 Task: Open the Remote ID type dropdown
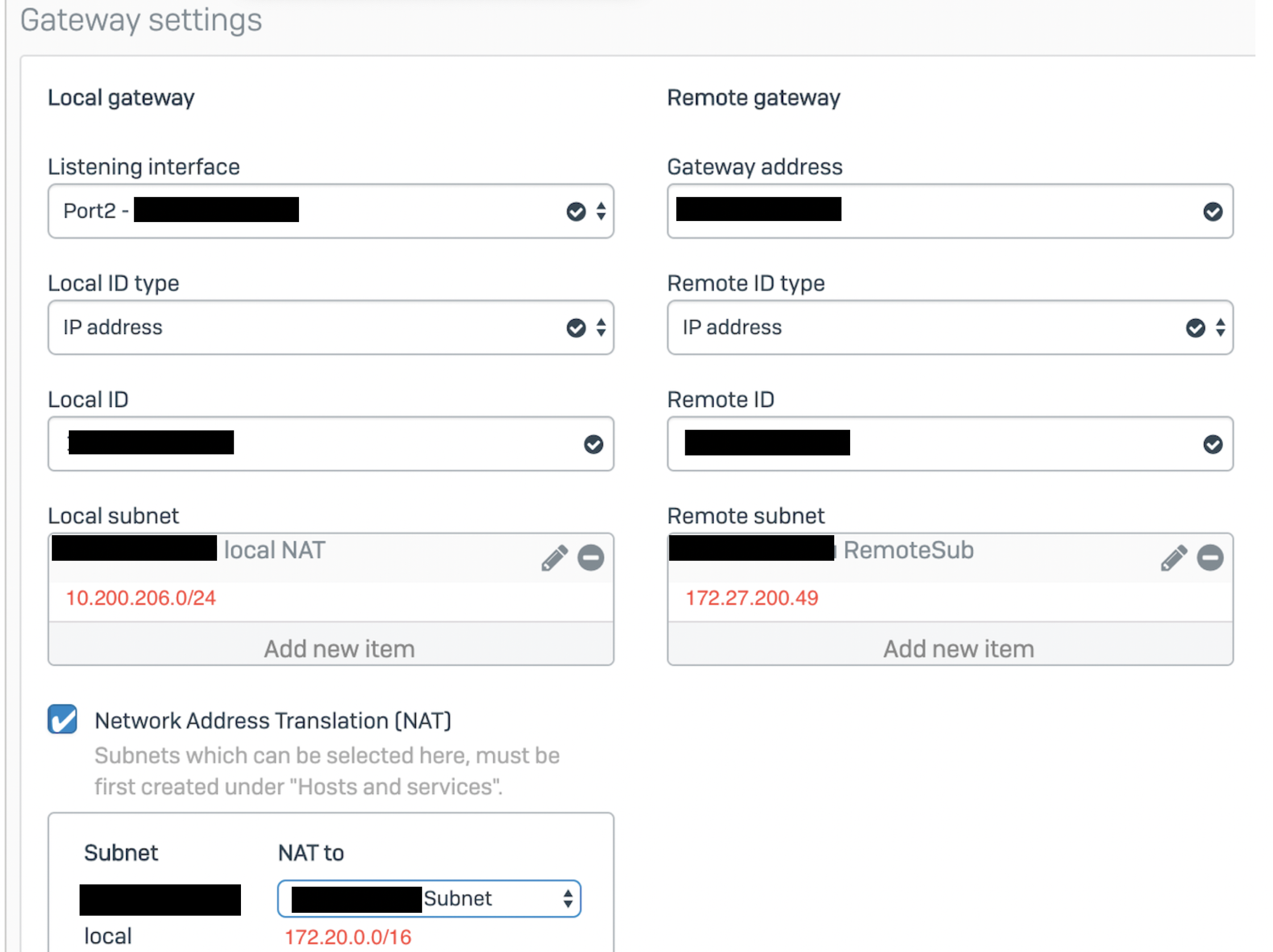click(950, 327)
